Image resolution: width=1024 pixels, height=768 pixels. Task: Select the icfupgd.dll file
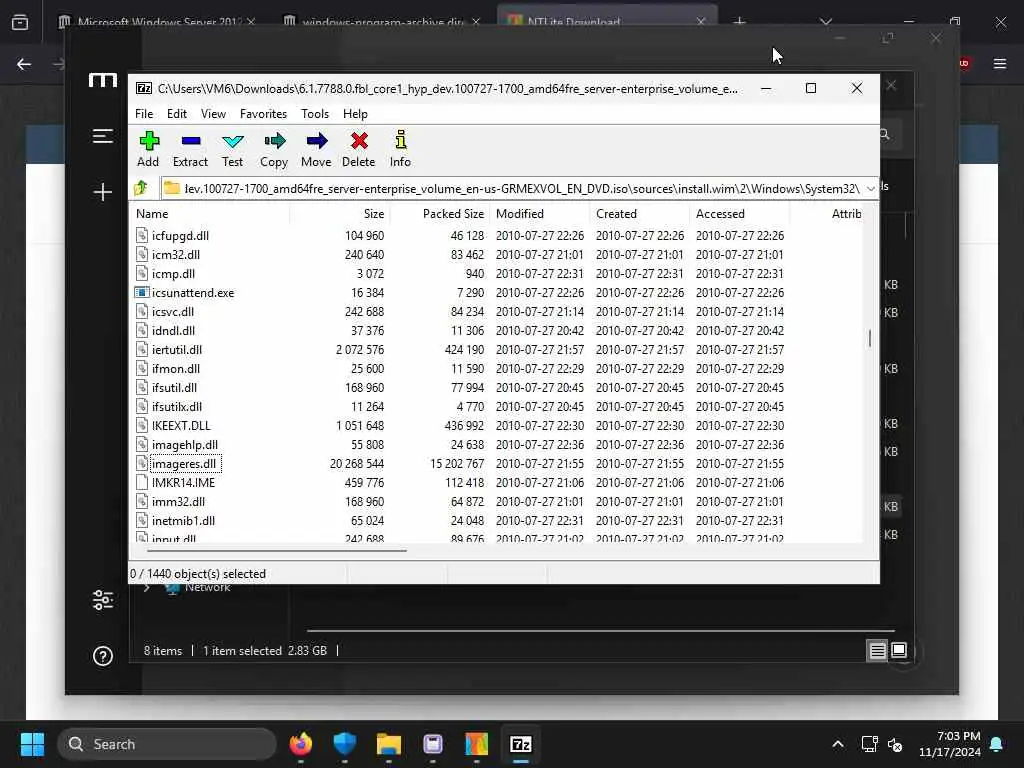pyautogui.click(x=180, y=236)
